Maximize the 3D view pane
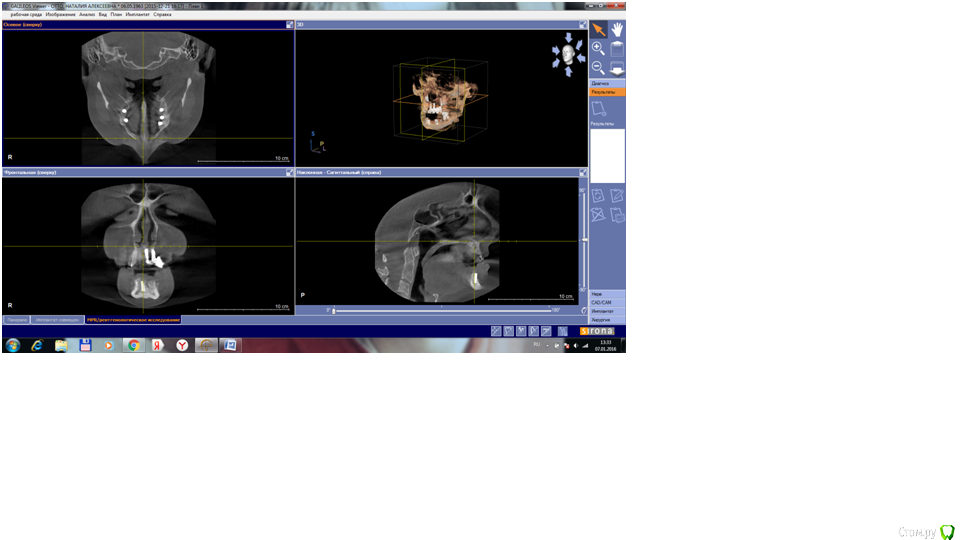960x540 pixels. [x=583, y=24]
